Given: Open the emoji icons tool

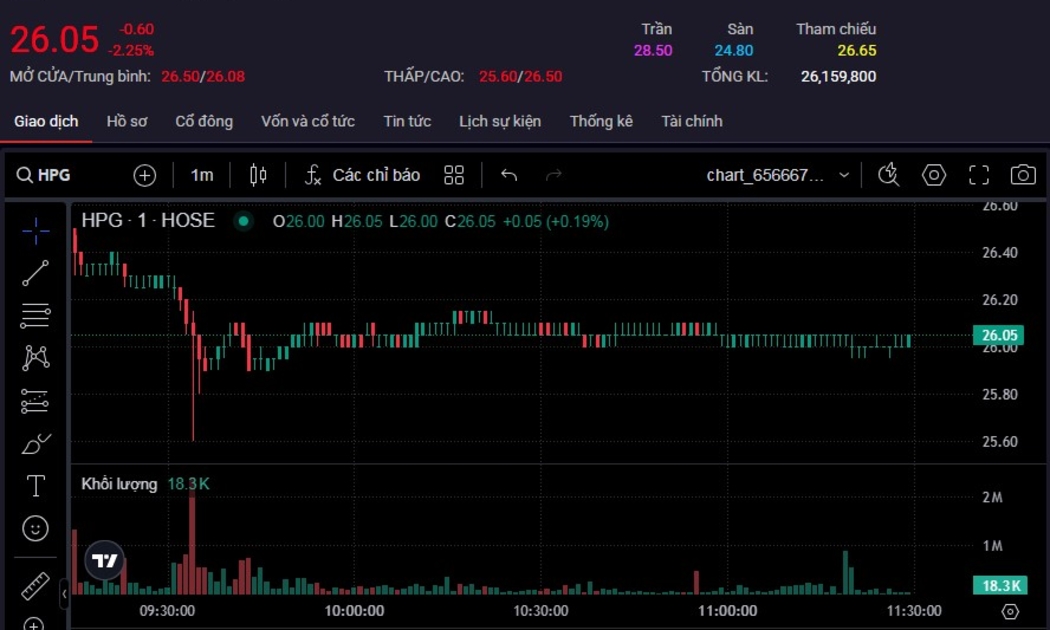Looking at the screenshot, I should [35, 528].
